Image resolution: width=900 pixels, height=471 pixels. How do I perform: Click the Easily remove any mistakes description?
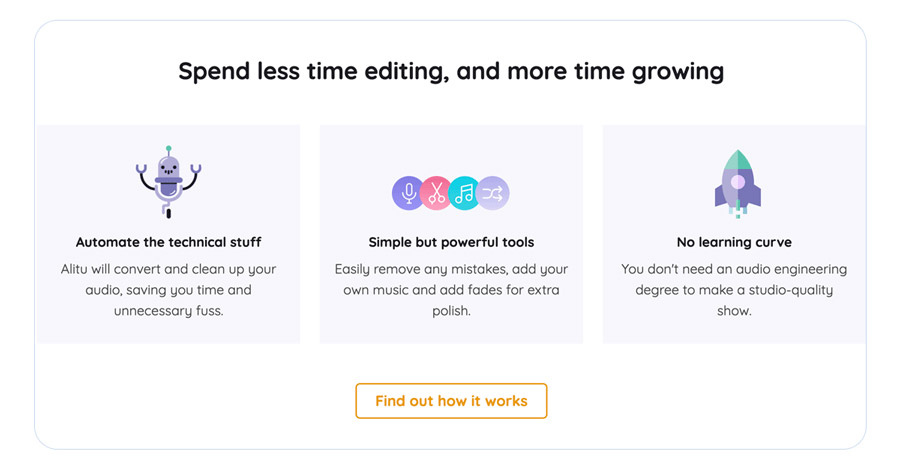click(x=451, y=290)
